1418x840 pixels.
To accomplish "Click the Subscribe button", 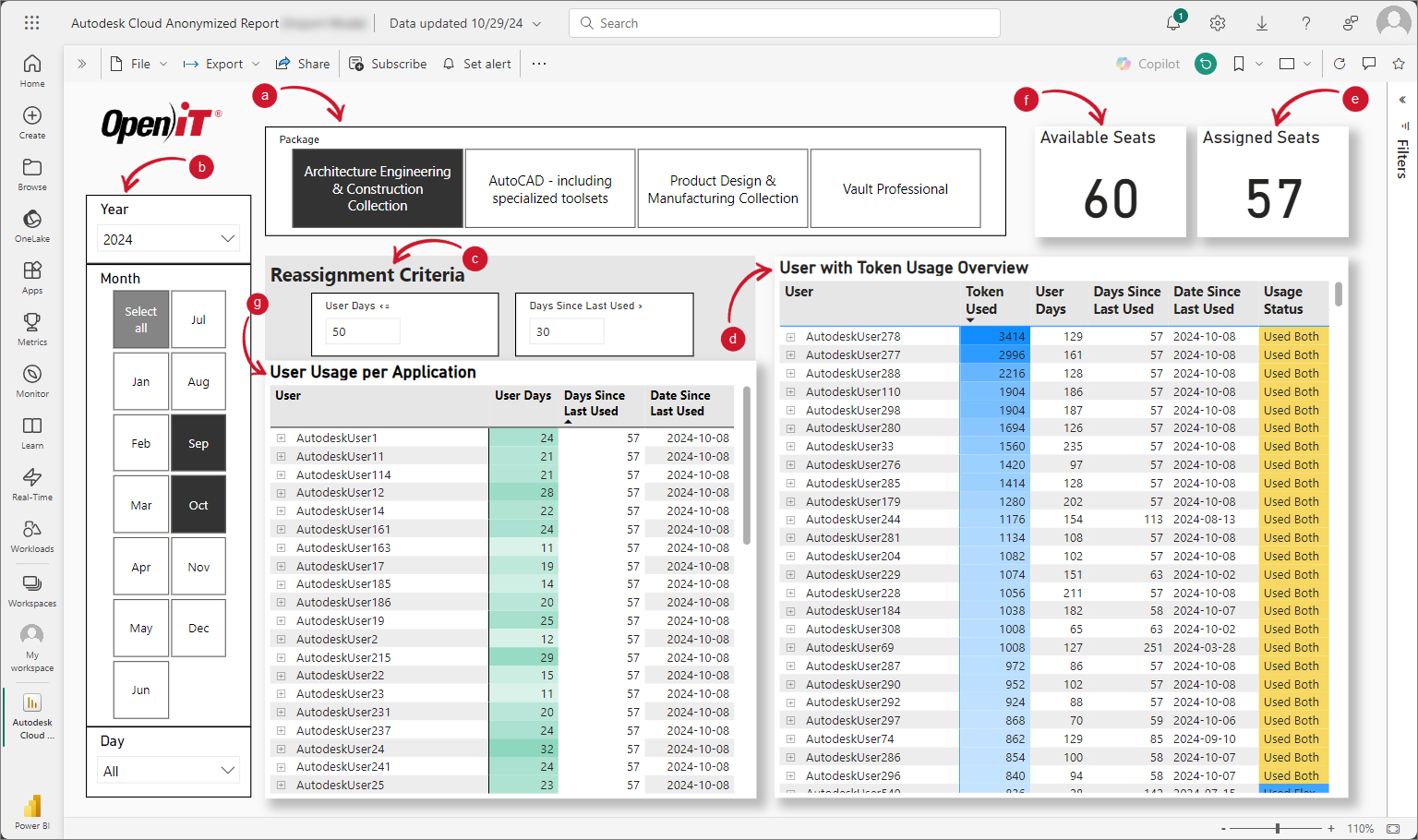I will click(x=388, y=64).
